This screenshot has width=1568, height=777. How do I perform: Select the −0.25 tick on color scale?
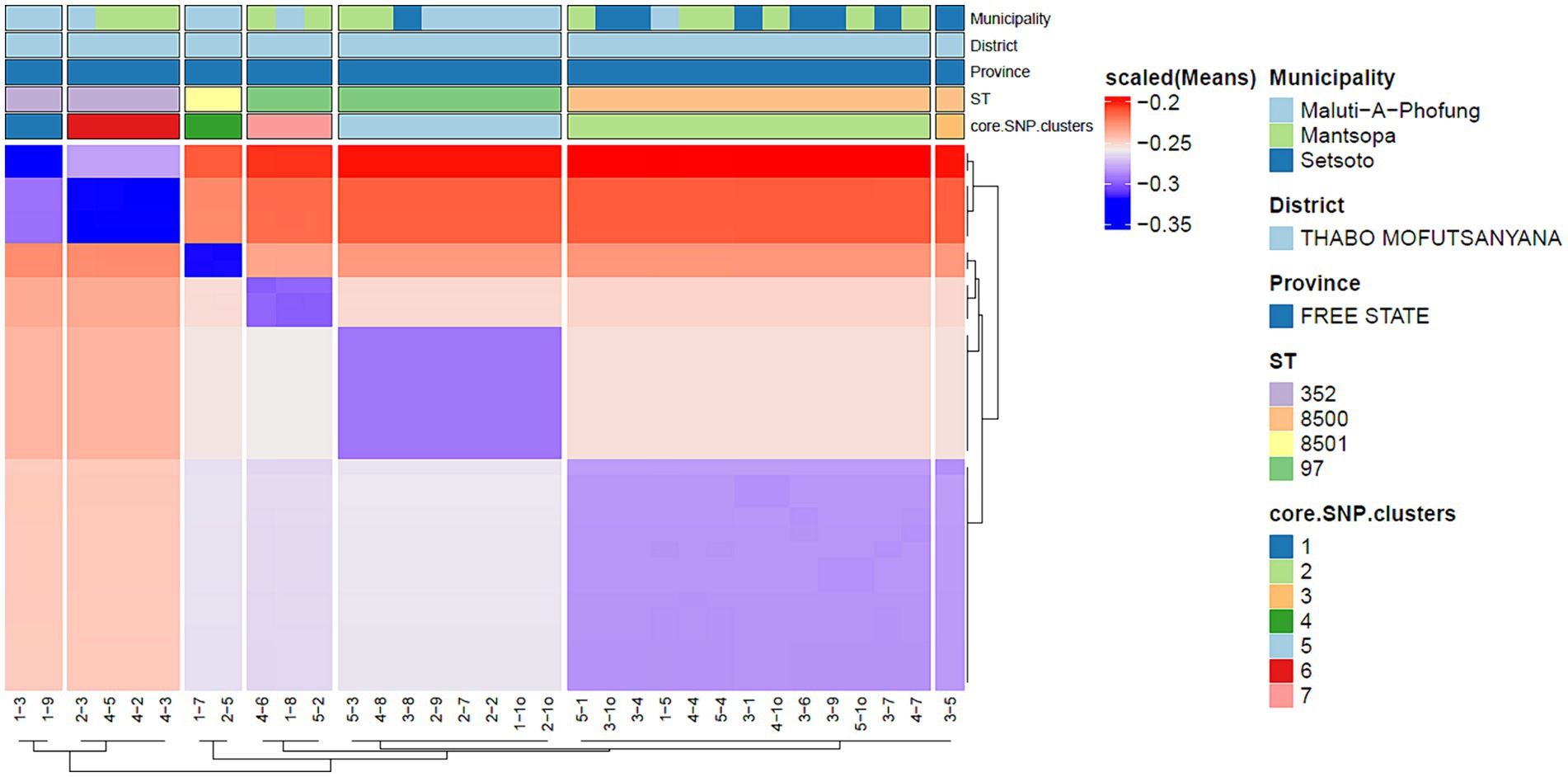1164,144
